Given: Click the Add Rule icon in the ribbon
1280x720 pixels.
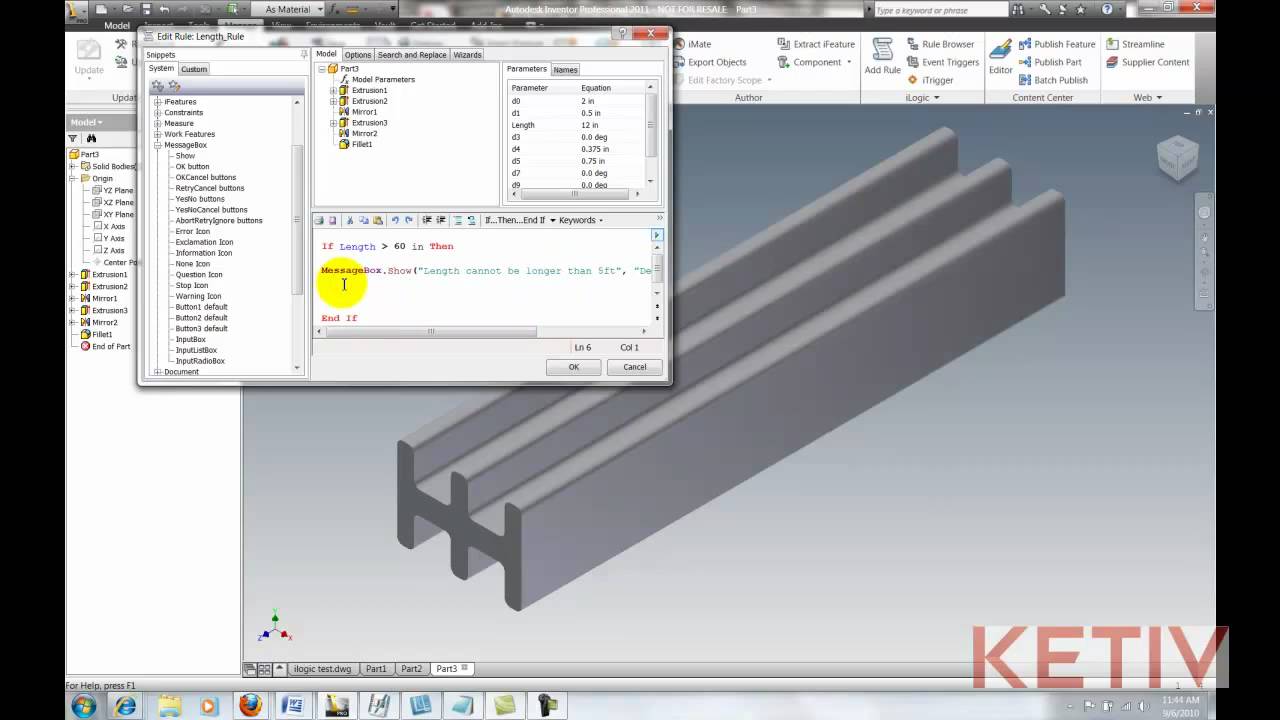Looking at the screenshot, I should click(x=882, y=56).
